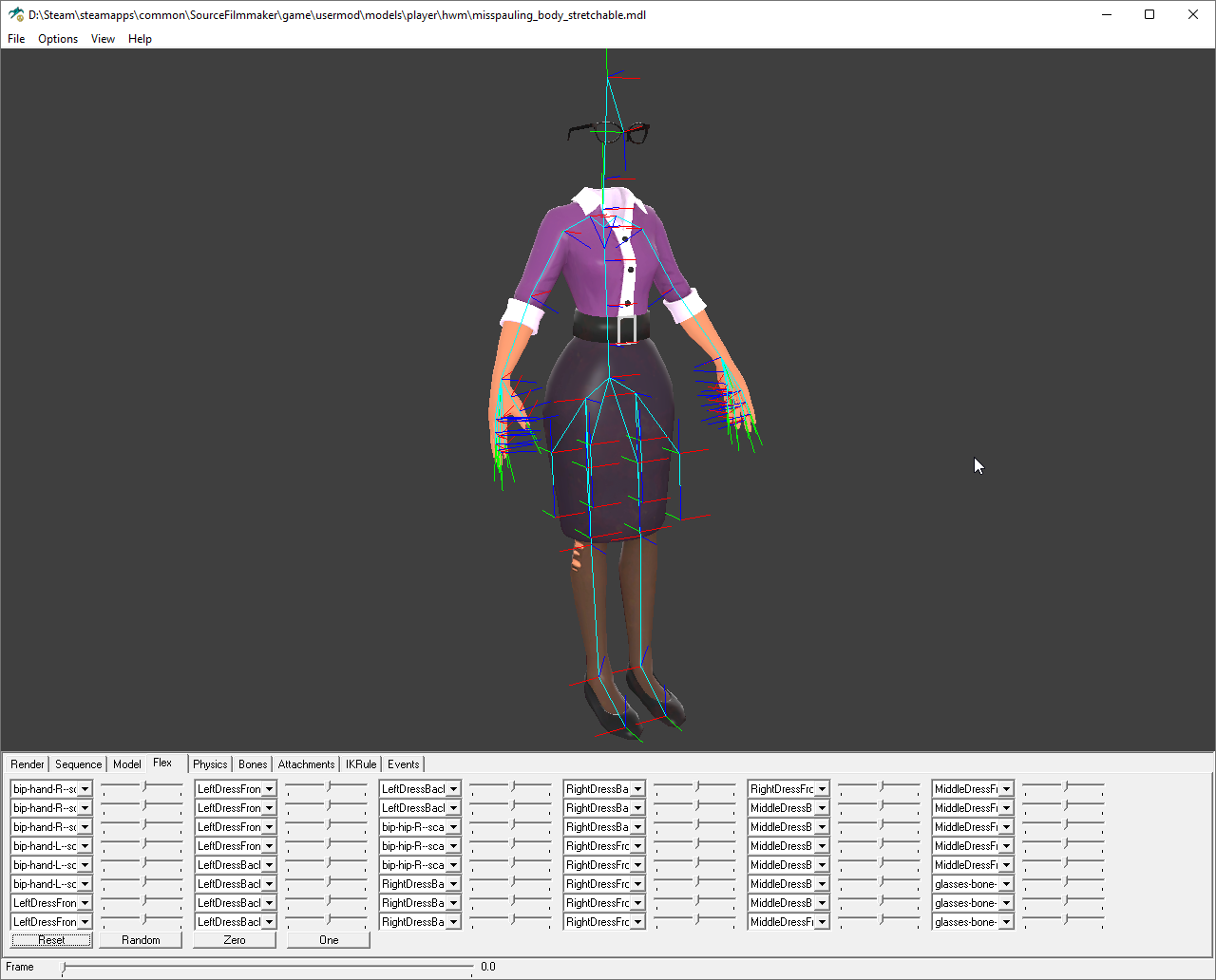This screenshot has width=1216, height=980.
Task: Click the Frame slider at the bottom
Action: [x=267, y=968]
